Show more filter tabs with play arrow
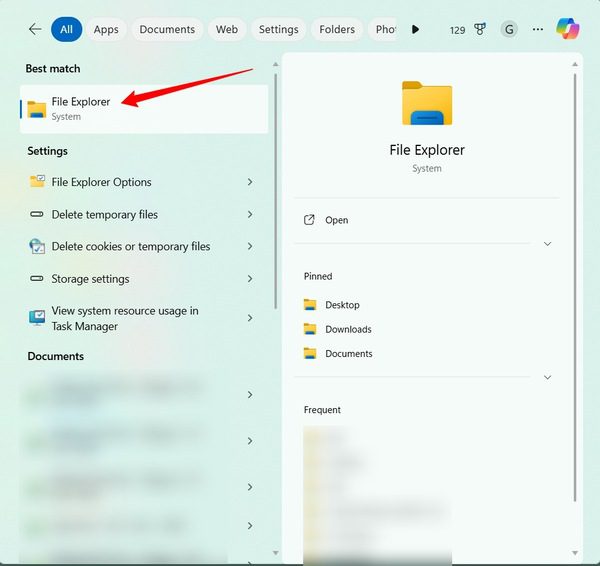The image size is (600, 566). tap(415, 29)
